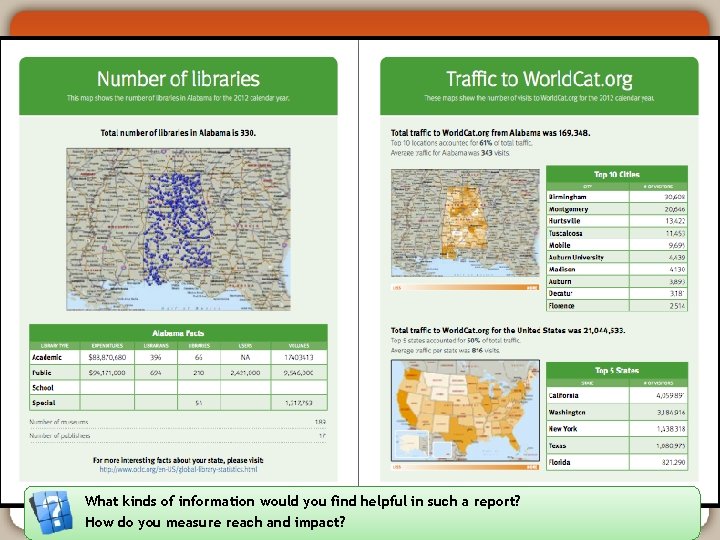Click the 'Top 5 States' table header
The image size is (720, 540).
(x=617, y=370)
